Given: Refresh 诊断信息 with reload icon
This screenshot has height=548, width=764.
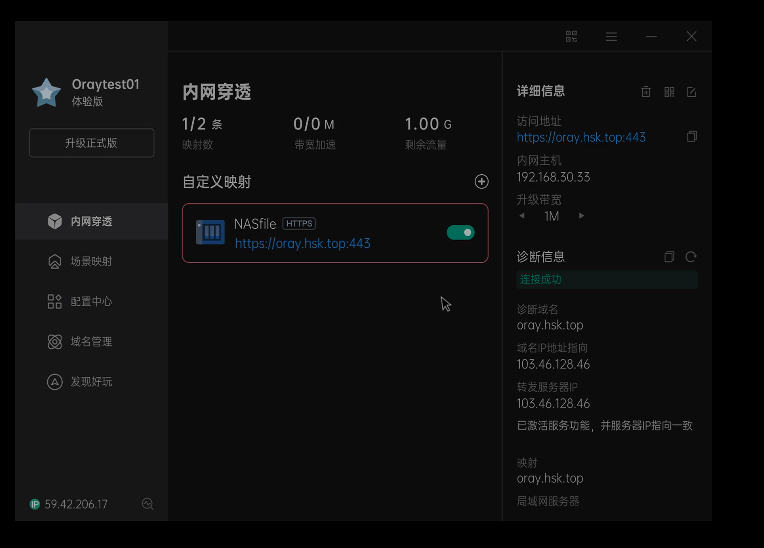Looking at the screenshot, I should 691,257.
